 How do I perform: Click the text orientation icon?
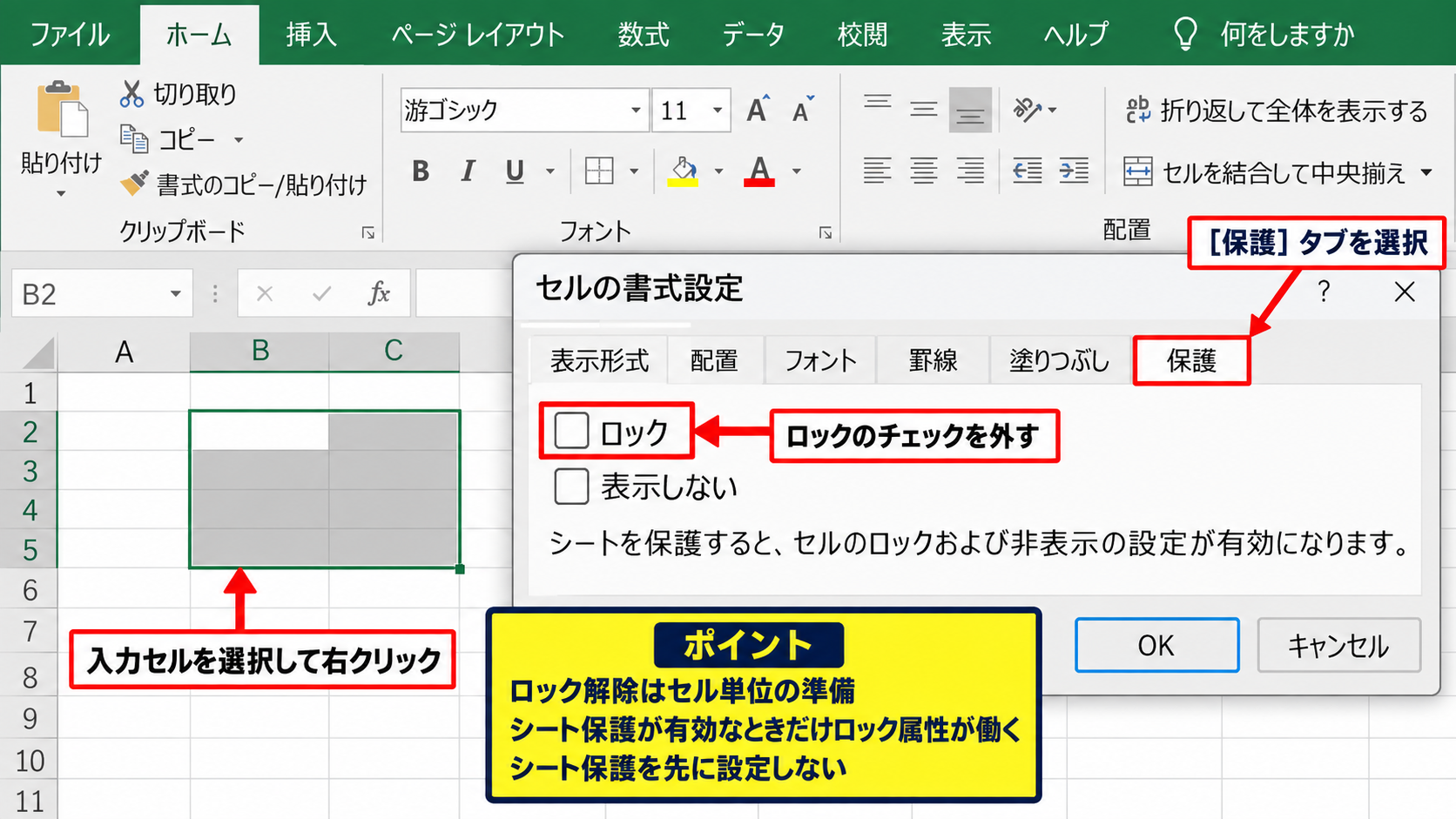coord(1028,110)
